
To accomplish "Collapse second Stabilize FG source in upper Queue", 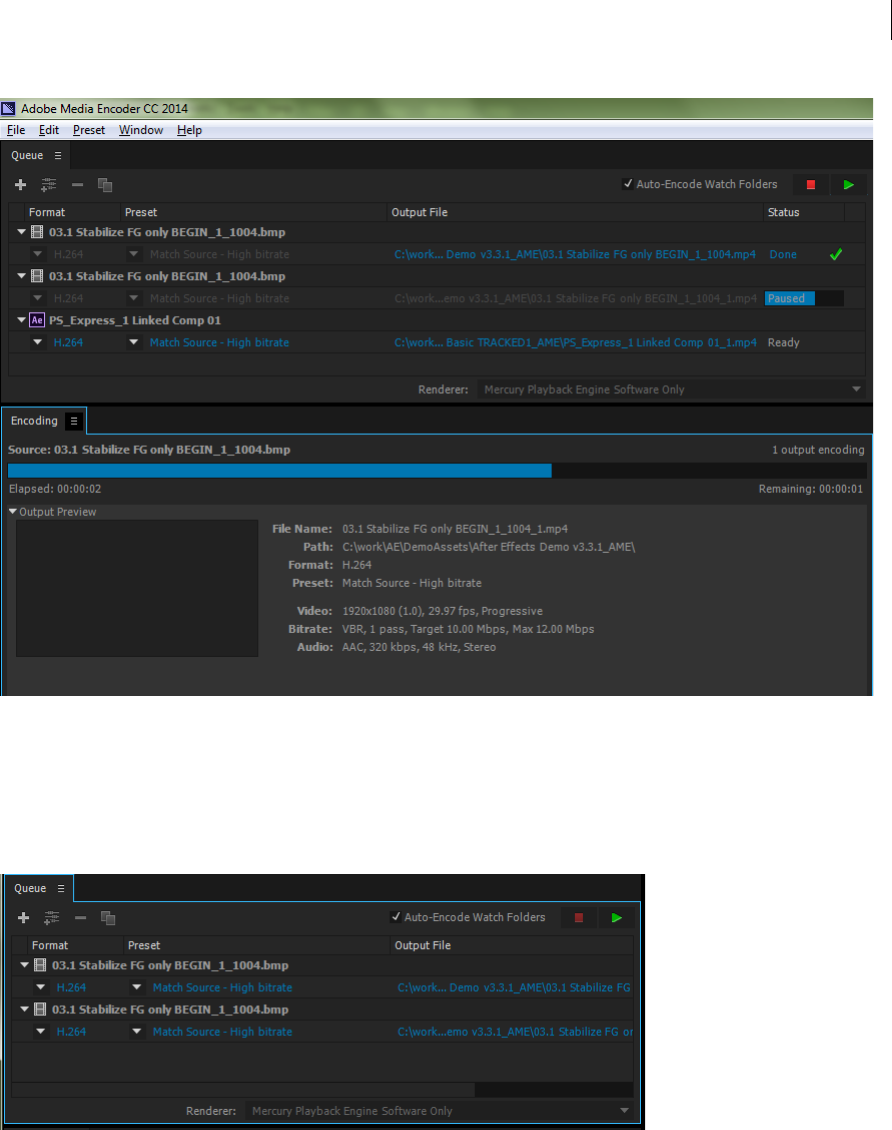I will [x=21, y=276].
